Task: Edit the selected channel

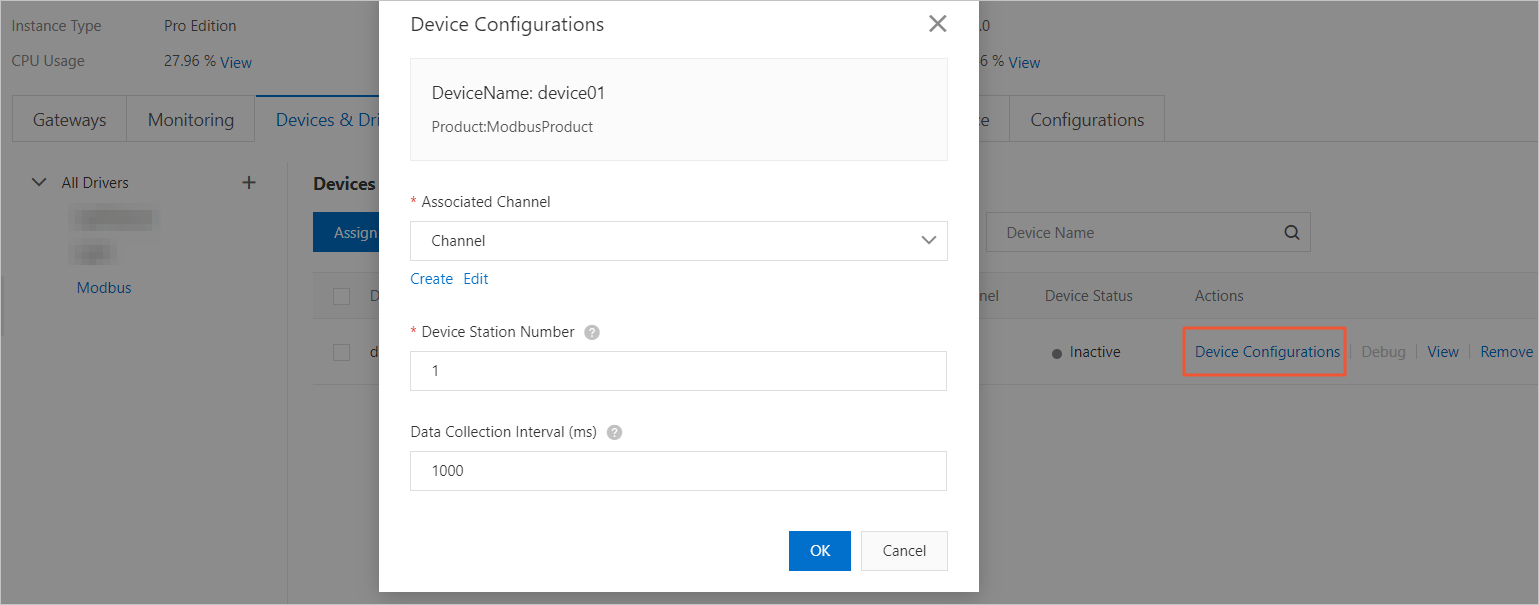Action: pyautogui.click(x=475, y=278)
